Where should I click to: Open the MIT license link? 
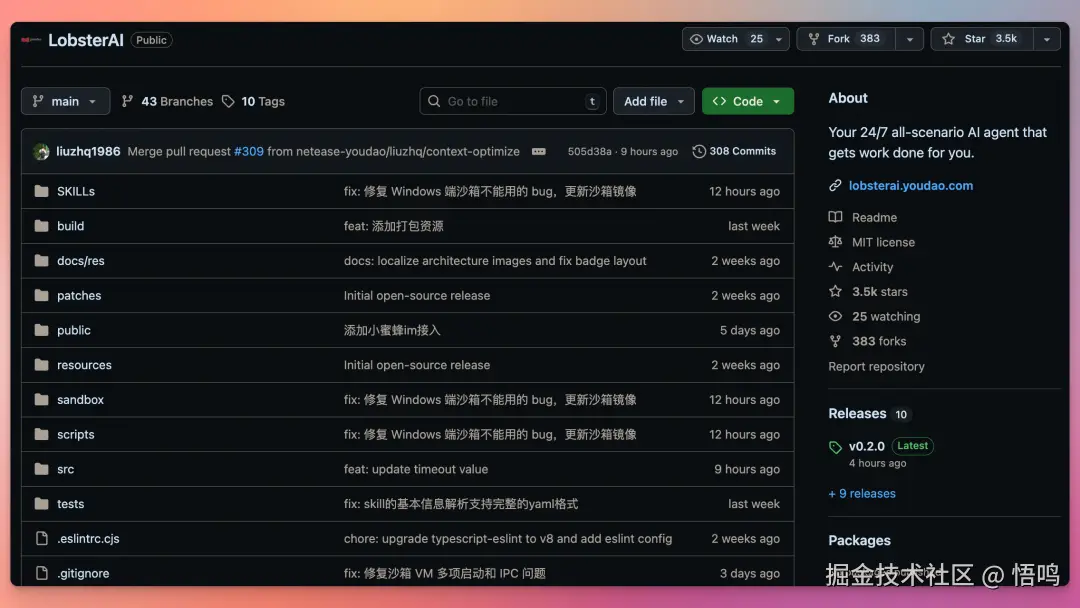coord(883,242)
